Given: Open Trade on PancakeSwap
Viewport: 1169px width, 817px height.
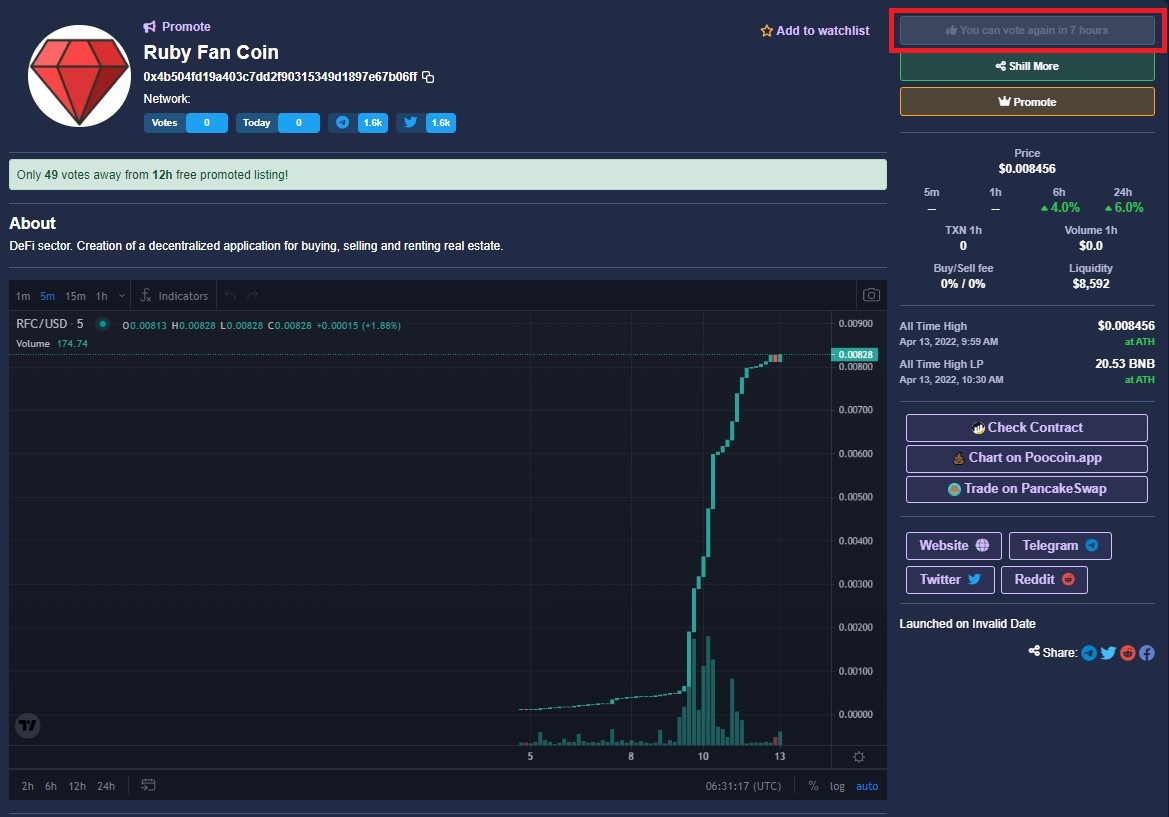Looking at the screenshot, I should [x=1026, y=489].
